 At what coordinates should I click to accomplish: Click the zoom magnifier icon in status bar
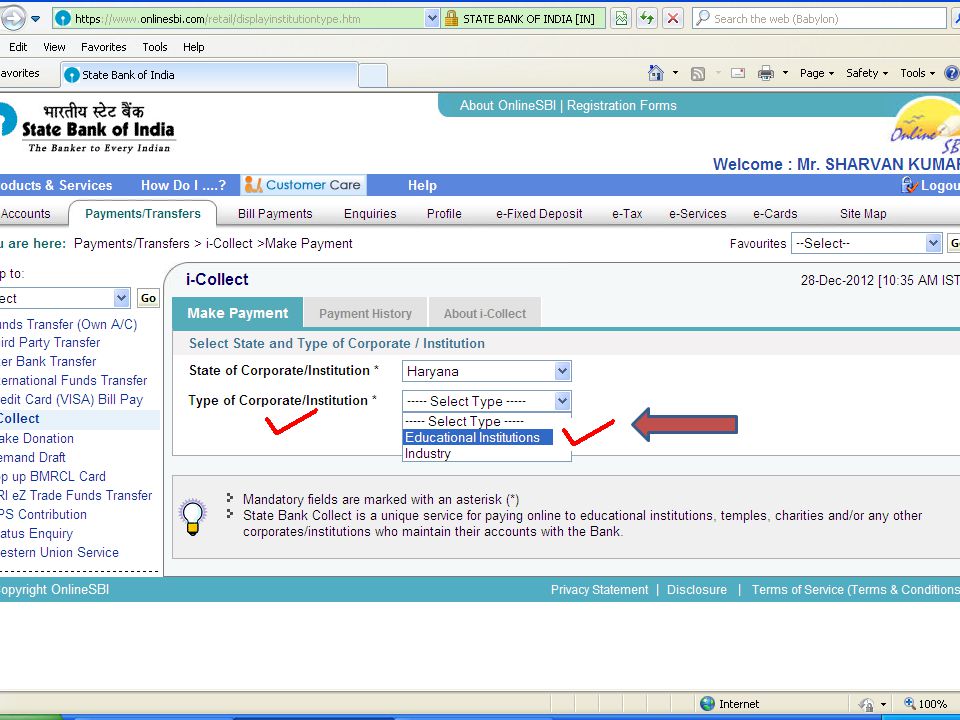pyautogui.click(x=910, y=703)
